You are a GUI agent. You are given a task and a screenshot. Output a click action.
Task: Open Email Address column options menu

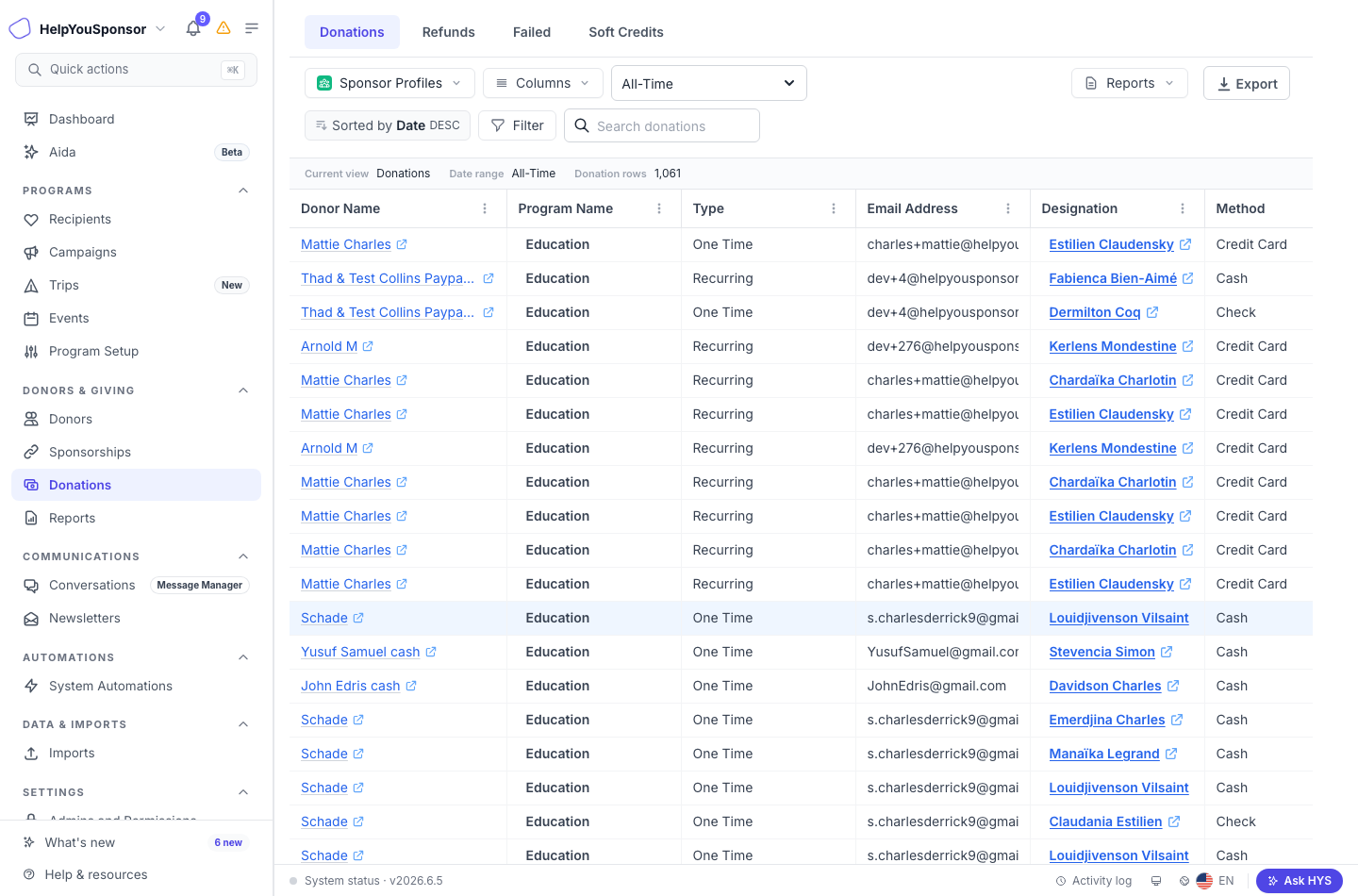pyautogui.click(x=1008, y=208)
